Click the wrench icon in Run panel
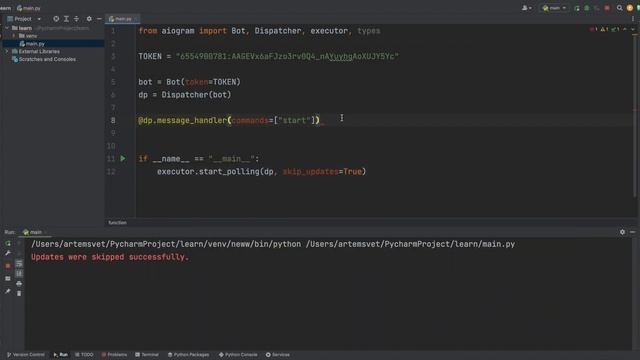This screenshot has width=640, height=360. [8, 253]
